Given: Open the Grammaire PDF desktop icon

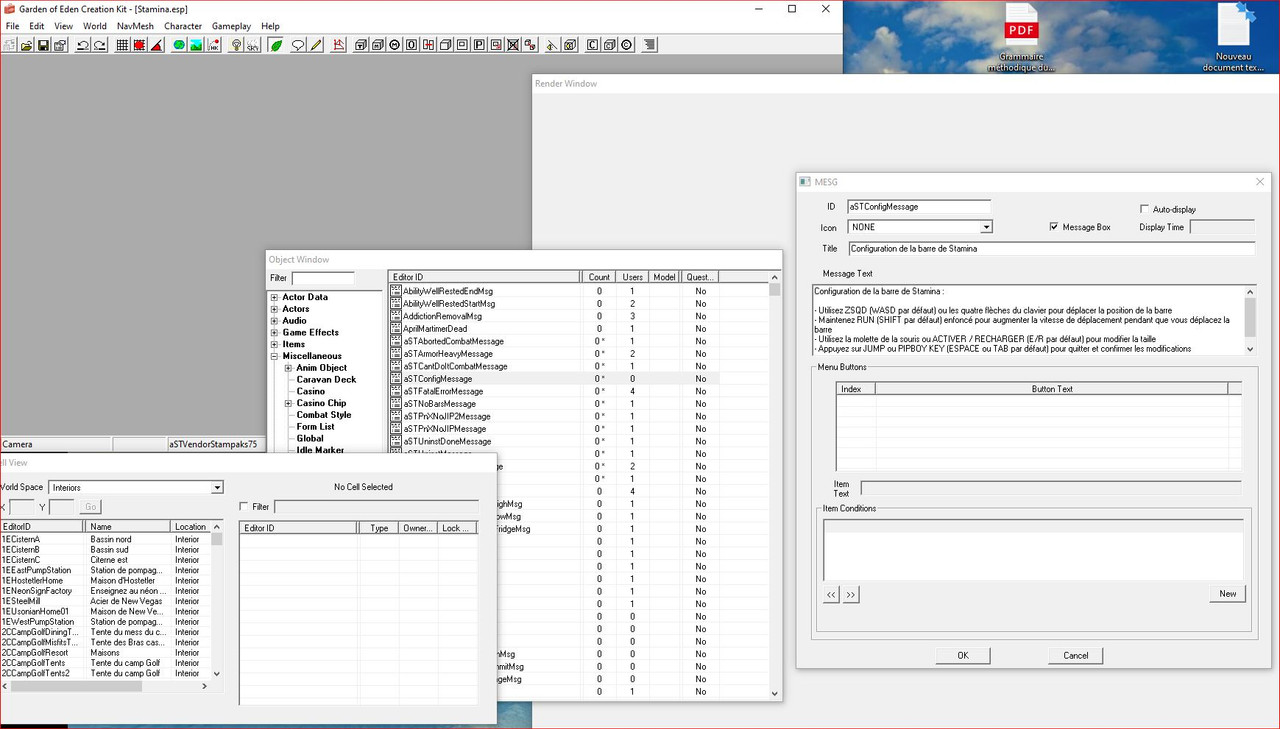Looking at the screenshot, I should point(1021,38).
